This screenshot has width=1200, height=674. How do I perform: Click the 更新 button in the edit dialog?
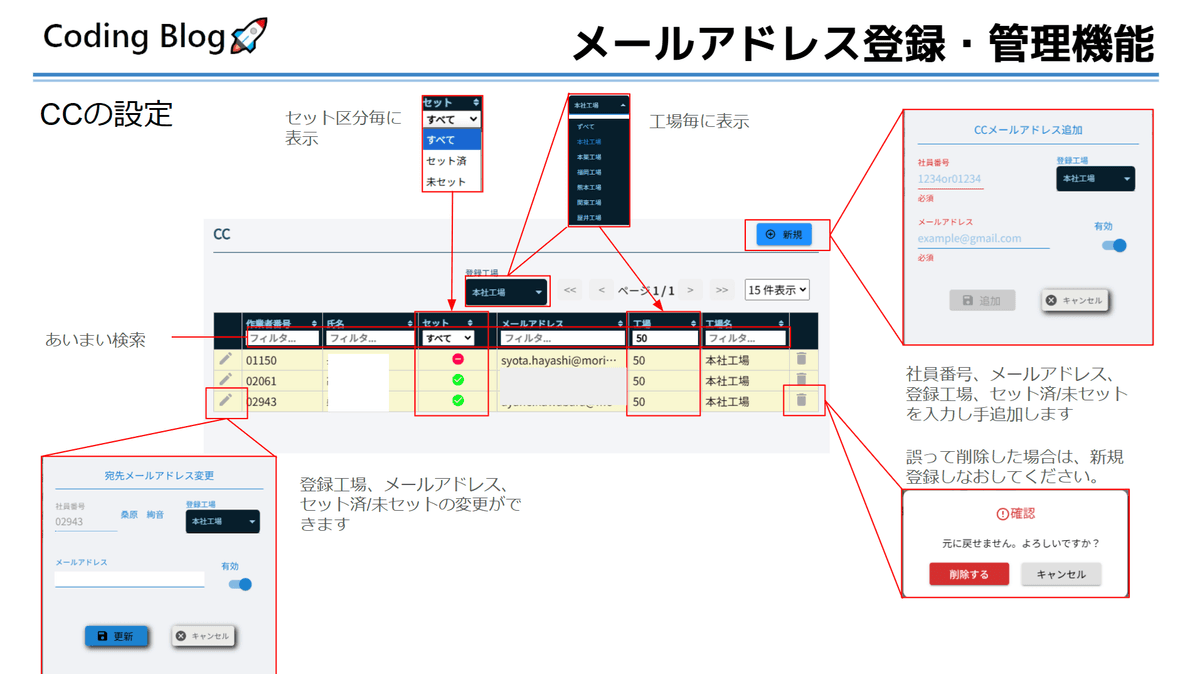click(x=116, y=636)
